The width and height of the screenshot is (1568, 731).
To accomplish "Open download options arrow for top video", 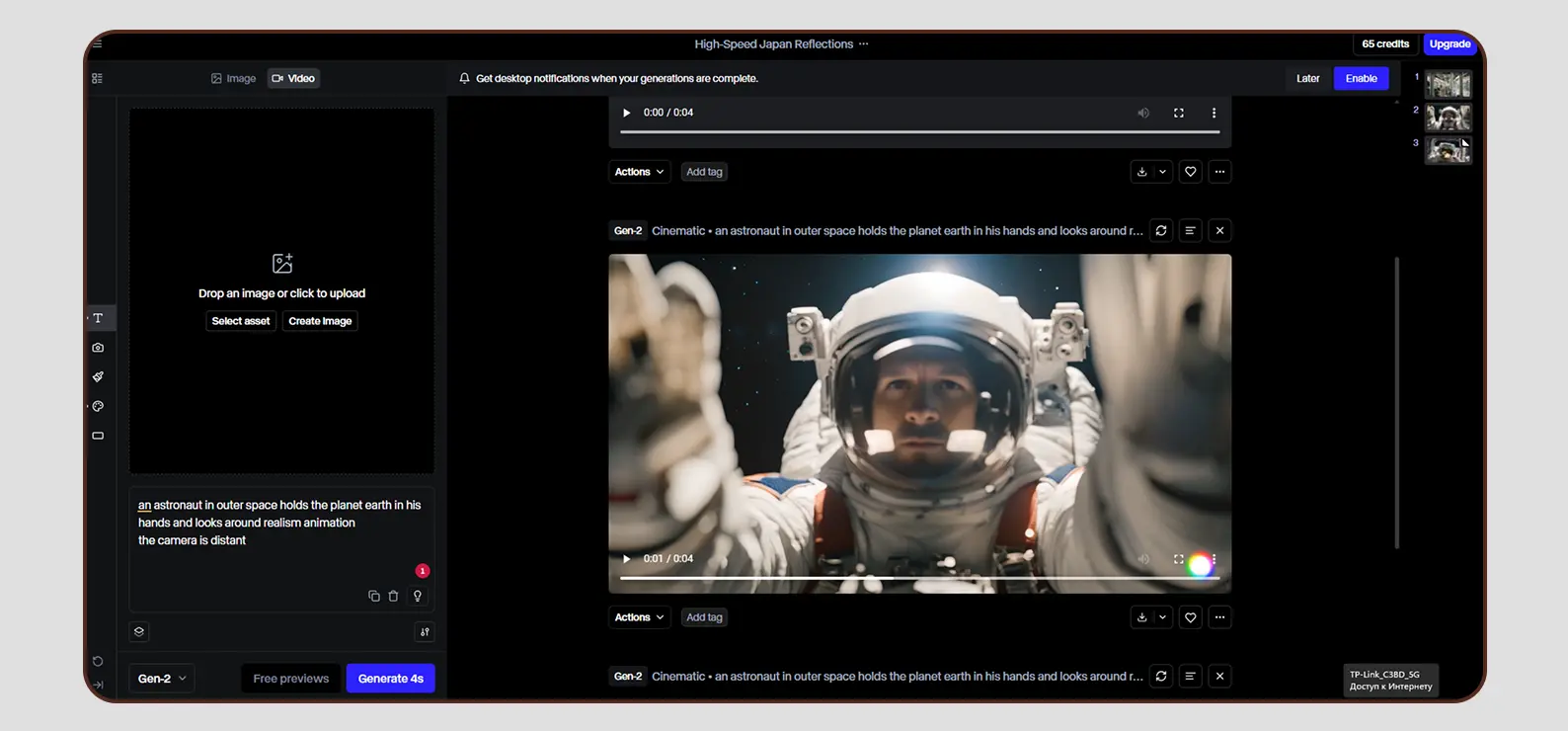I will pos(1163,172).
